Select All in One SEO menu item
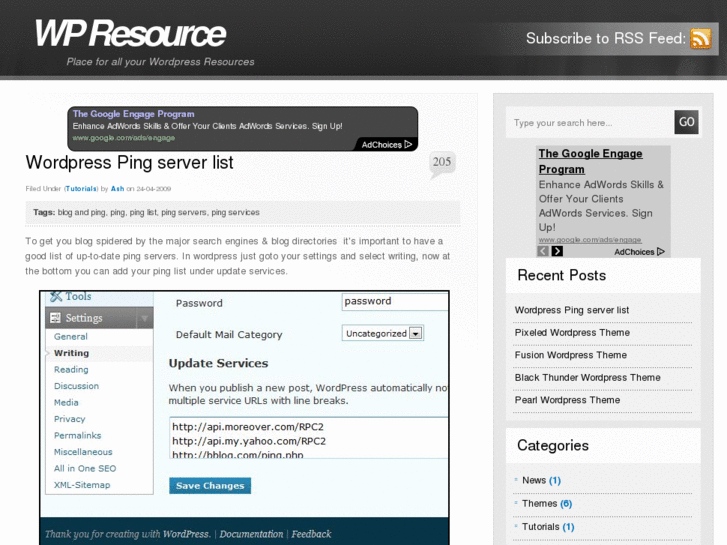The height and width of the screenshot is (545, 727). tap(85, 468)
